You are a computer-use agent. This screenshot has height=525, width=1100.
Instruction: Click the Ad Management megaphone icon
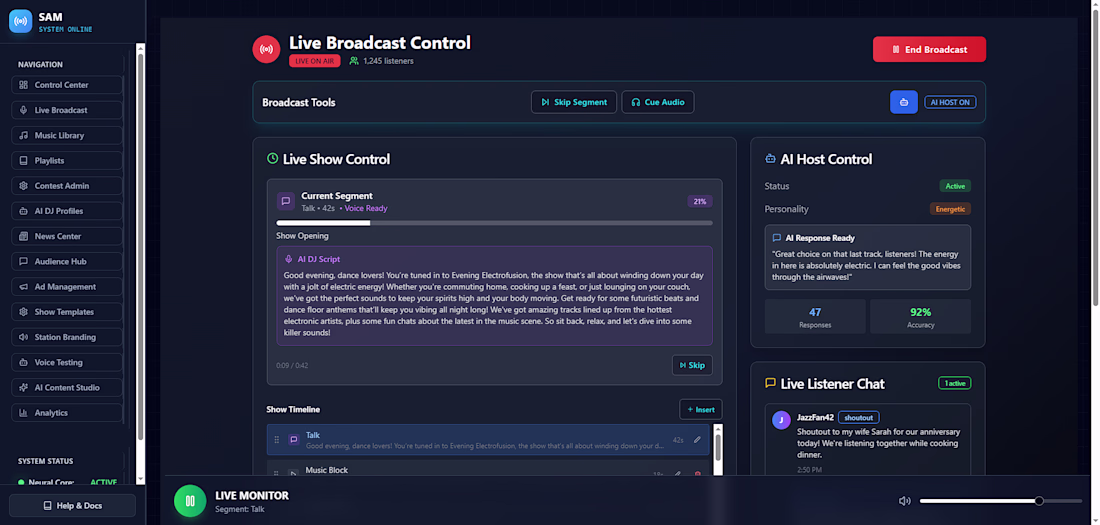pyautogui.click(x=23, y=287)
